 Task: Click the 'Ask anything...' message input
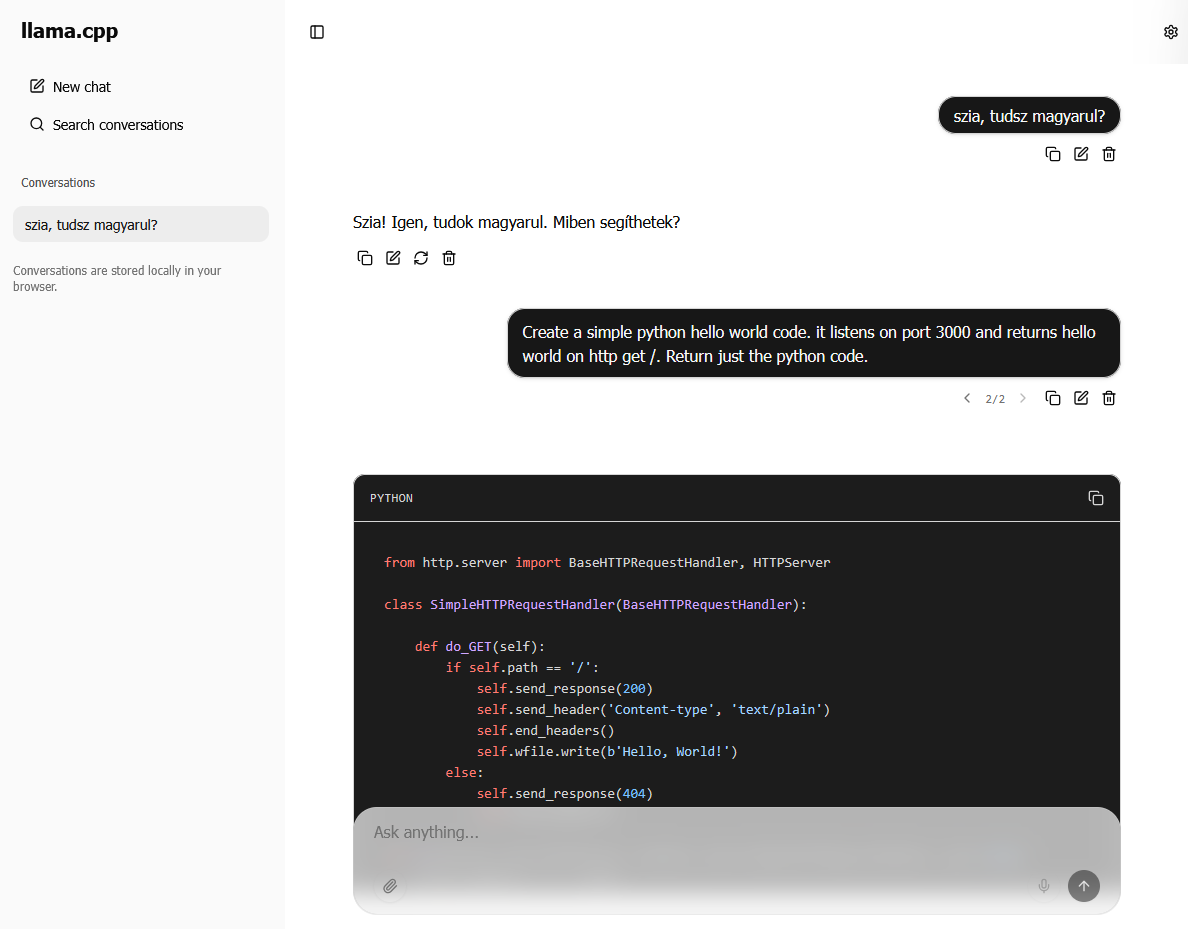pyautogui.click(x=700, y=832)
